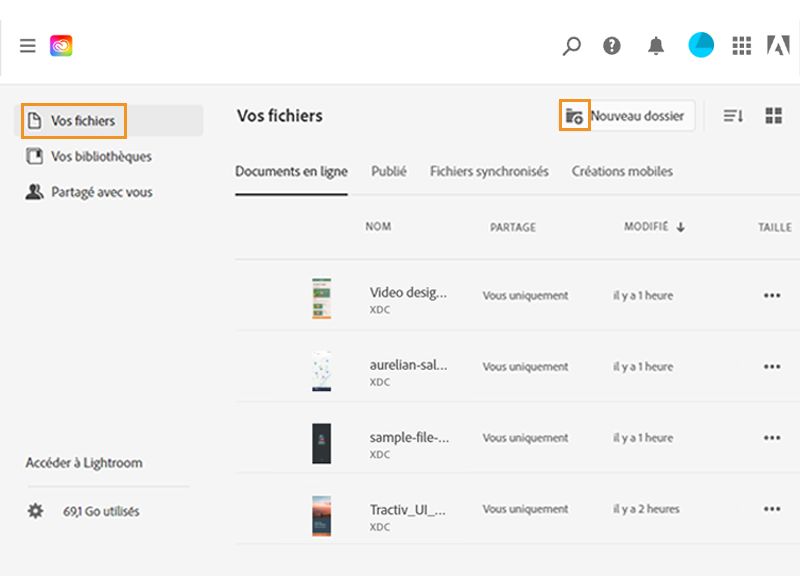800x576 pixels.
Task: Open options menu for 'Tractiv_UI' file
Action: click(774, 509)
